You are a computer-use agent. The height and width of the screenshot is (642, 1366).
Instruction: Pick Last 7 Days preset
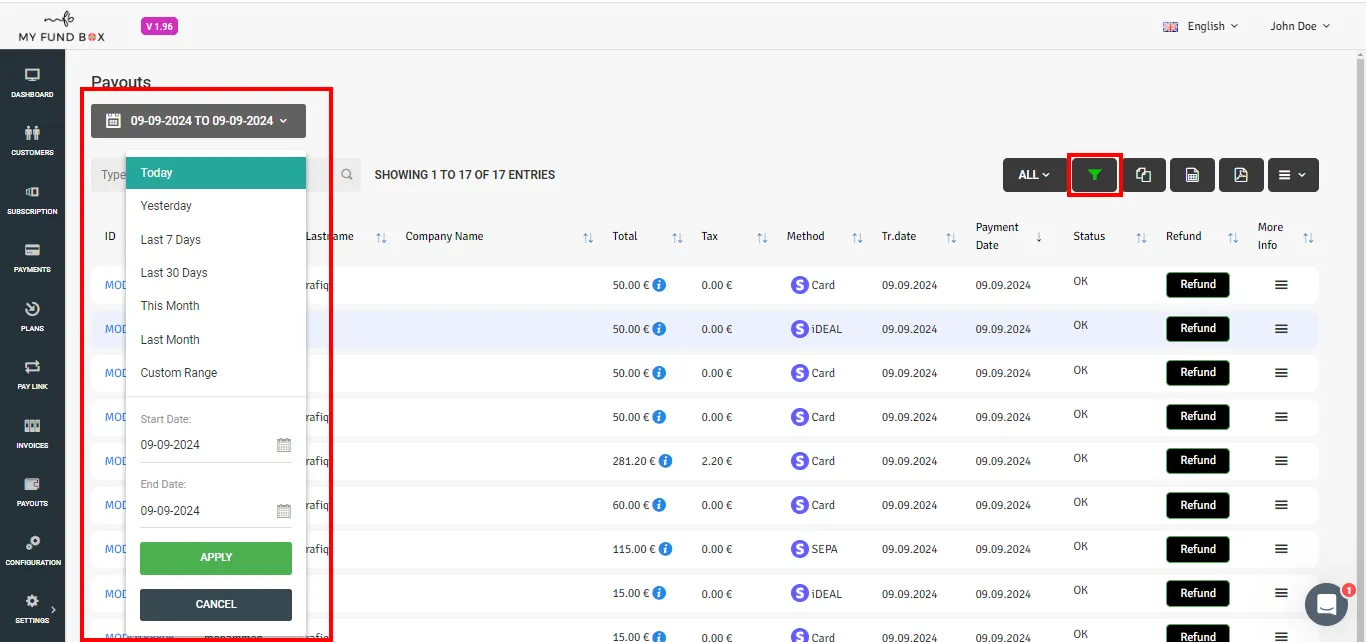(216, 240)
